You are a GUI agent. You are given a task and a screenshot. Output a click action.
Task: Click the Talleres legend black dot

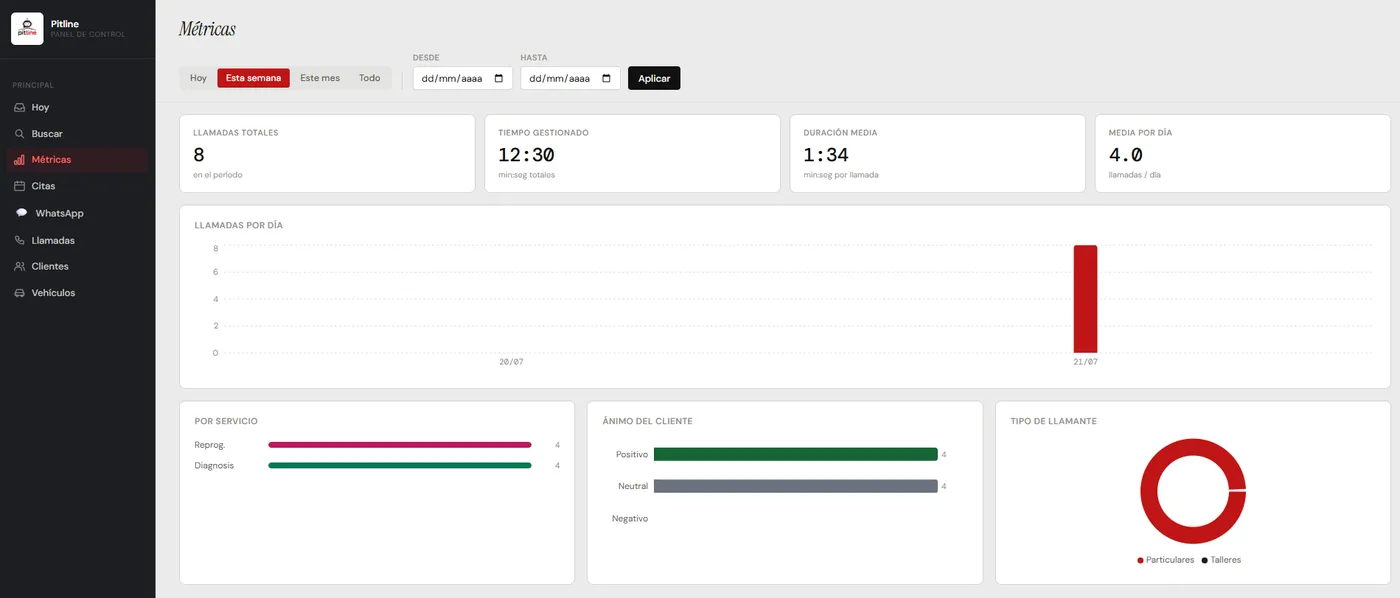point(1204,560)
